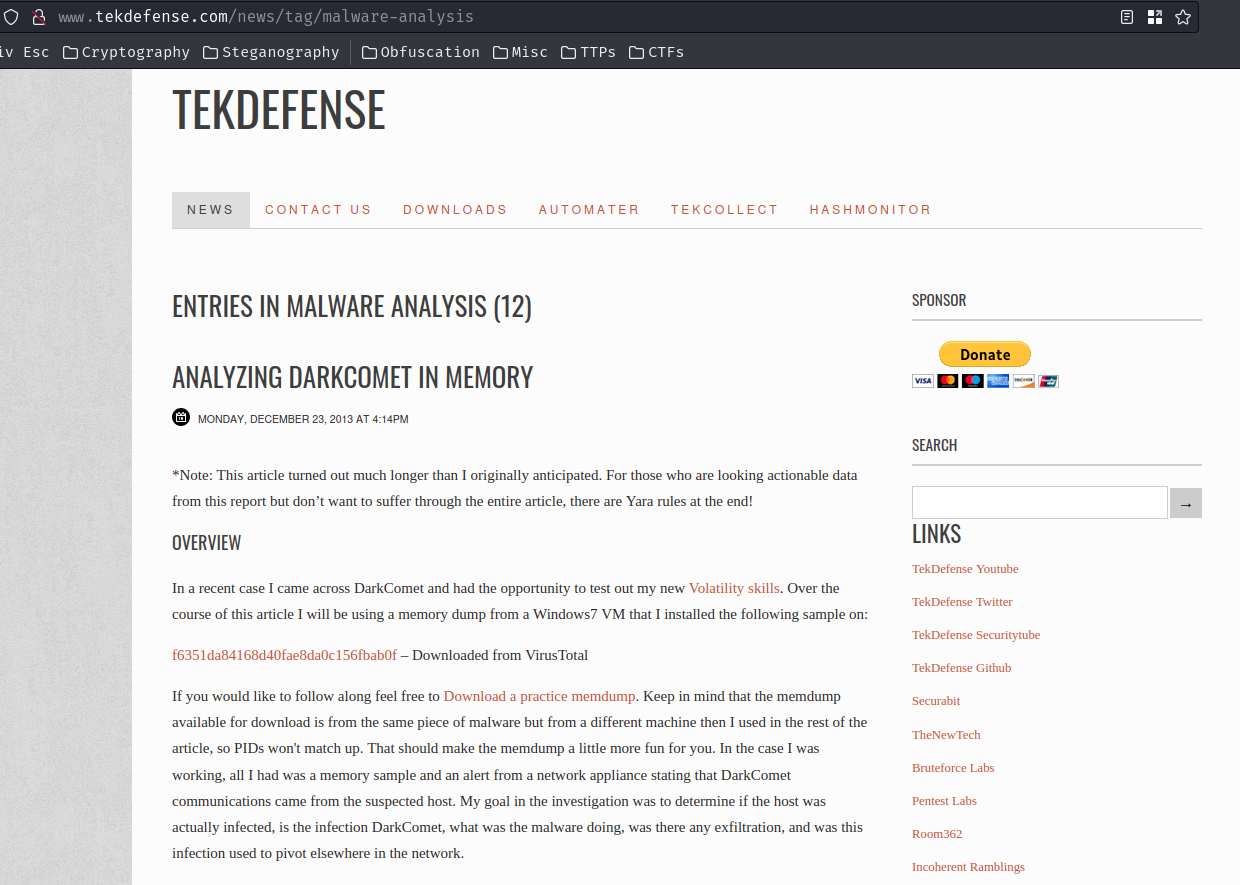Click the TEKDEFENSE site title

(x=279, y=109)
